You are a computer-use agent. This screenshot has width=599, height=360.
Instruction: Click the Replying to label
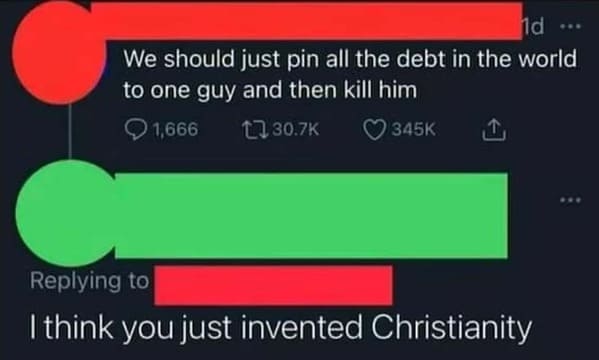pyautogui.click(x=89, y=281)
